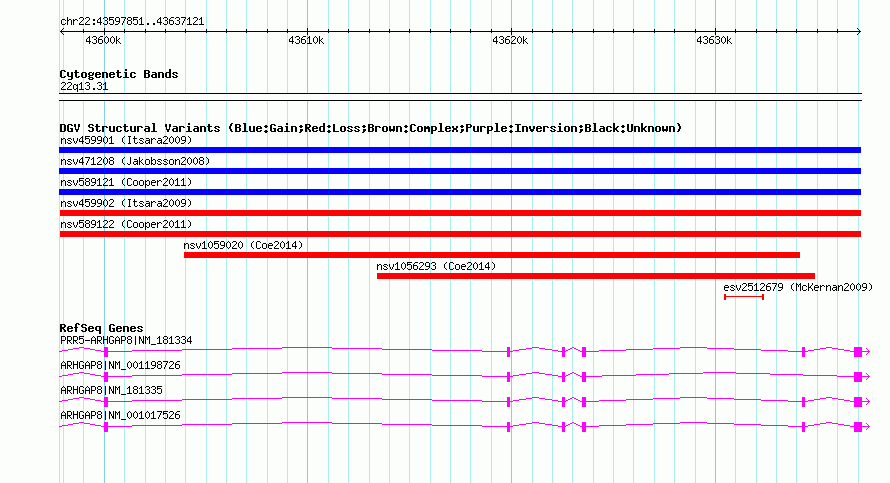Click the esv2512679 (McKernan2009) label
The width and height of the screenshot is (890, 483).
[798, 287]
